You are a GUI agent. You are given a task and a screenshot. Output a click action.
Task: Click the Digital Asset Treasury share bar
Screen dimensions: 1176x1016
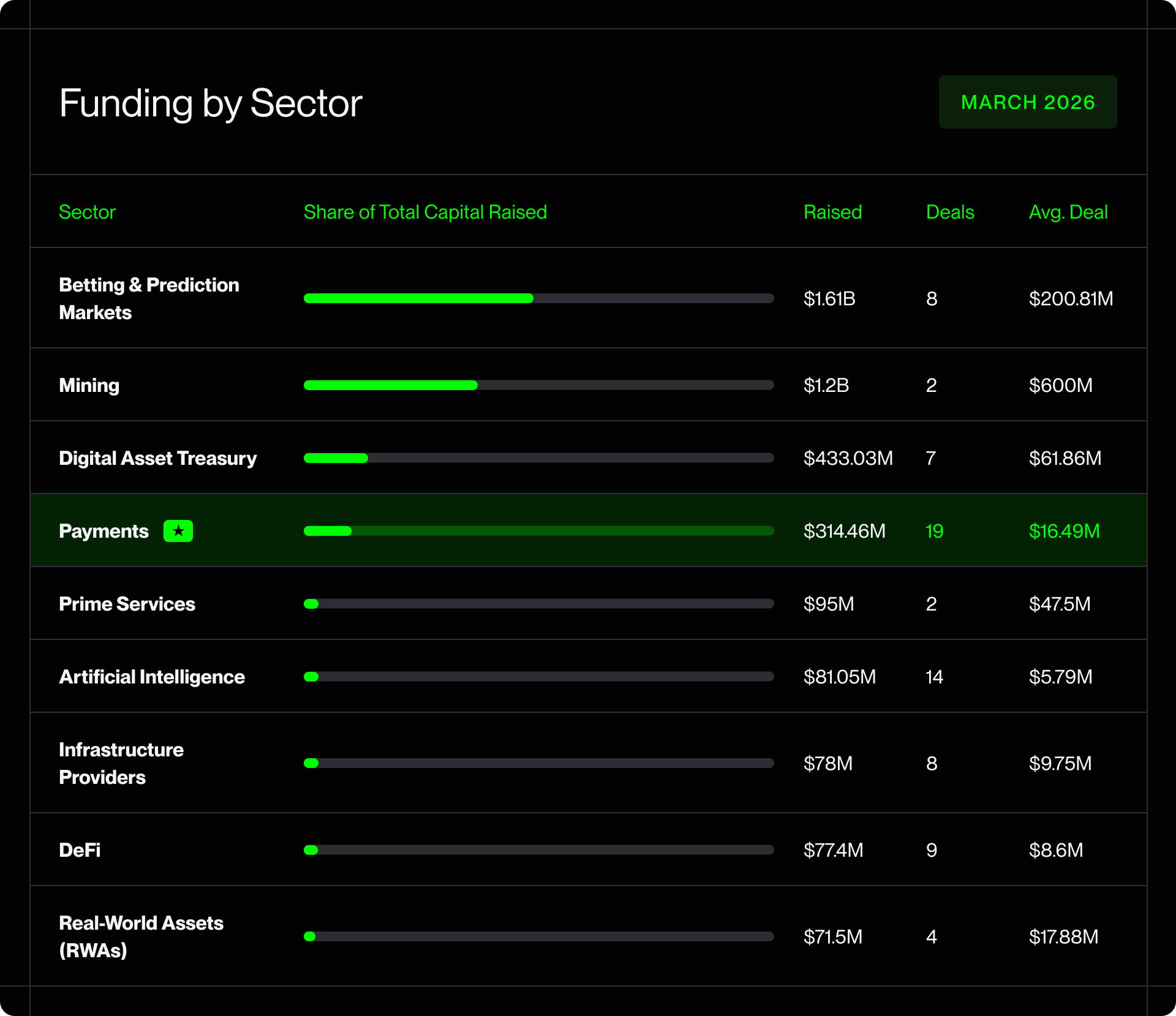click(x=538, y=458)
